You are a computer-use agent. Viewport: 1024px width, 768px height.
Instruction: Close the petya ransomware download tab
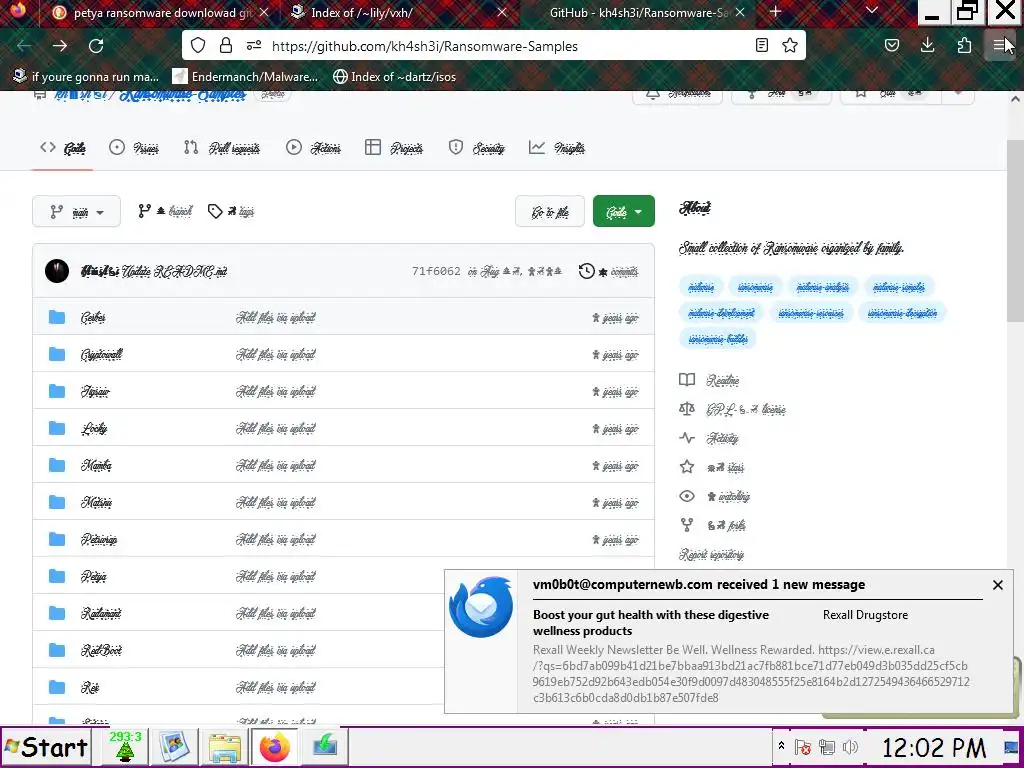(263, 12)
